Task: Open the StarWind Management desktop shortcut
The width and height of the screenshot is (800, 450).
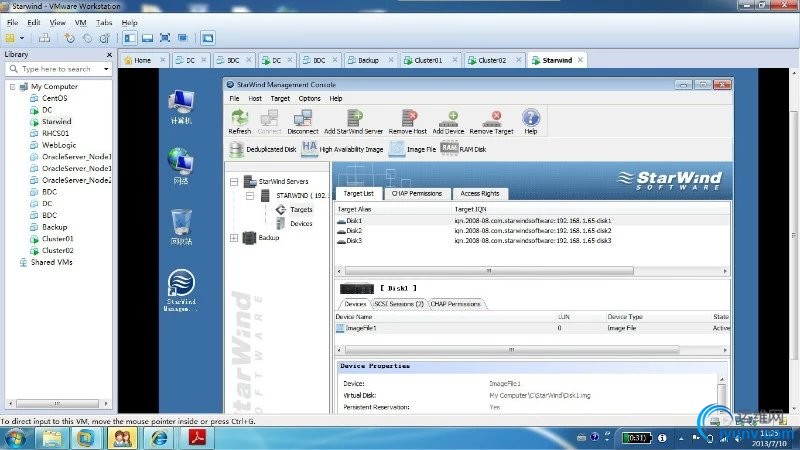Action: pos(181,290)
